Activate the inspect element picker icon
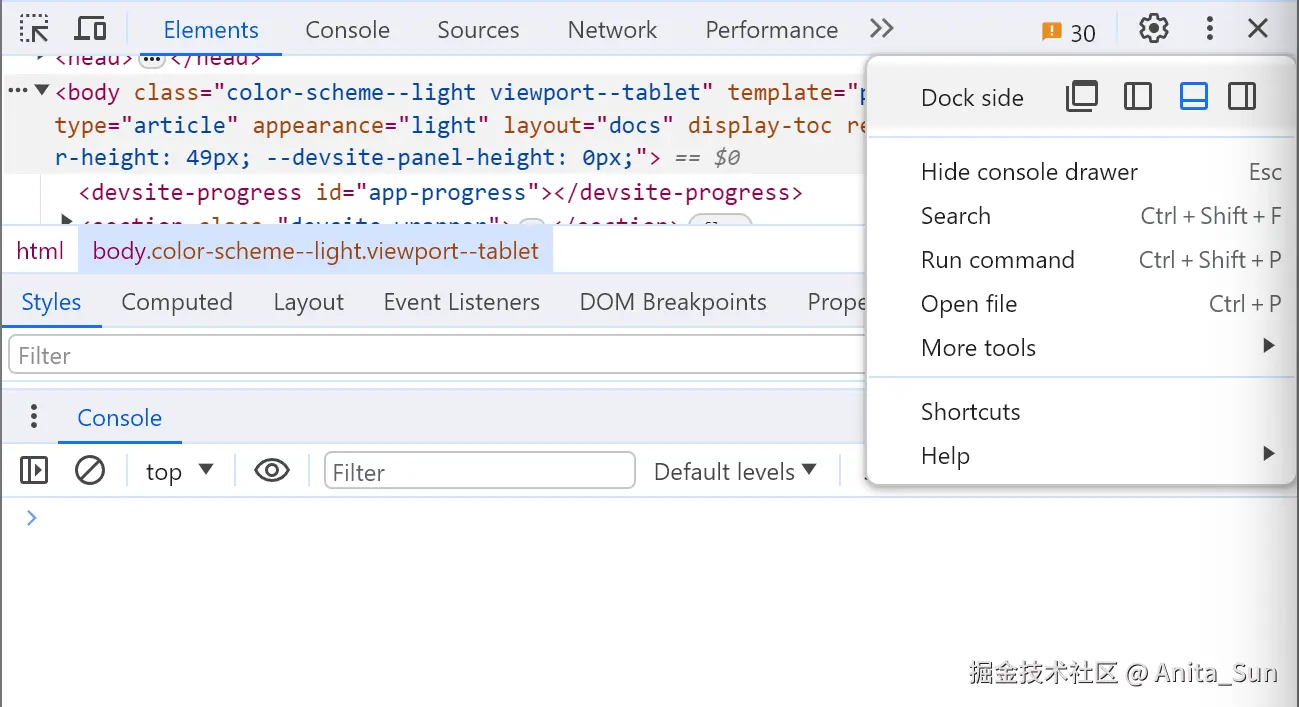 click(34, 29)
